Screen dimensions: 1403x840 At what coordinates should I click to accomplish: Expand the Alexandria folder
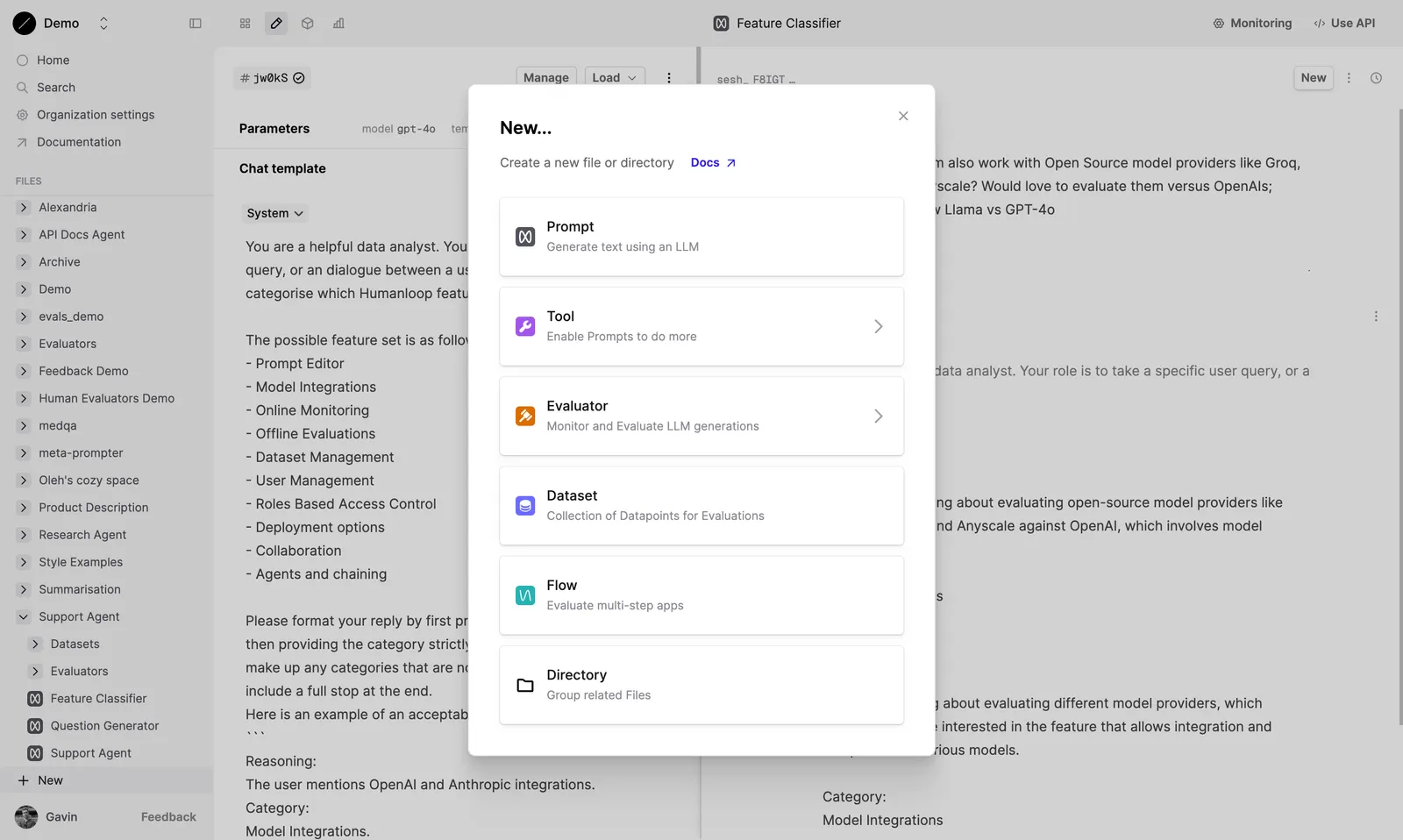click(x=24, y=208)
